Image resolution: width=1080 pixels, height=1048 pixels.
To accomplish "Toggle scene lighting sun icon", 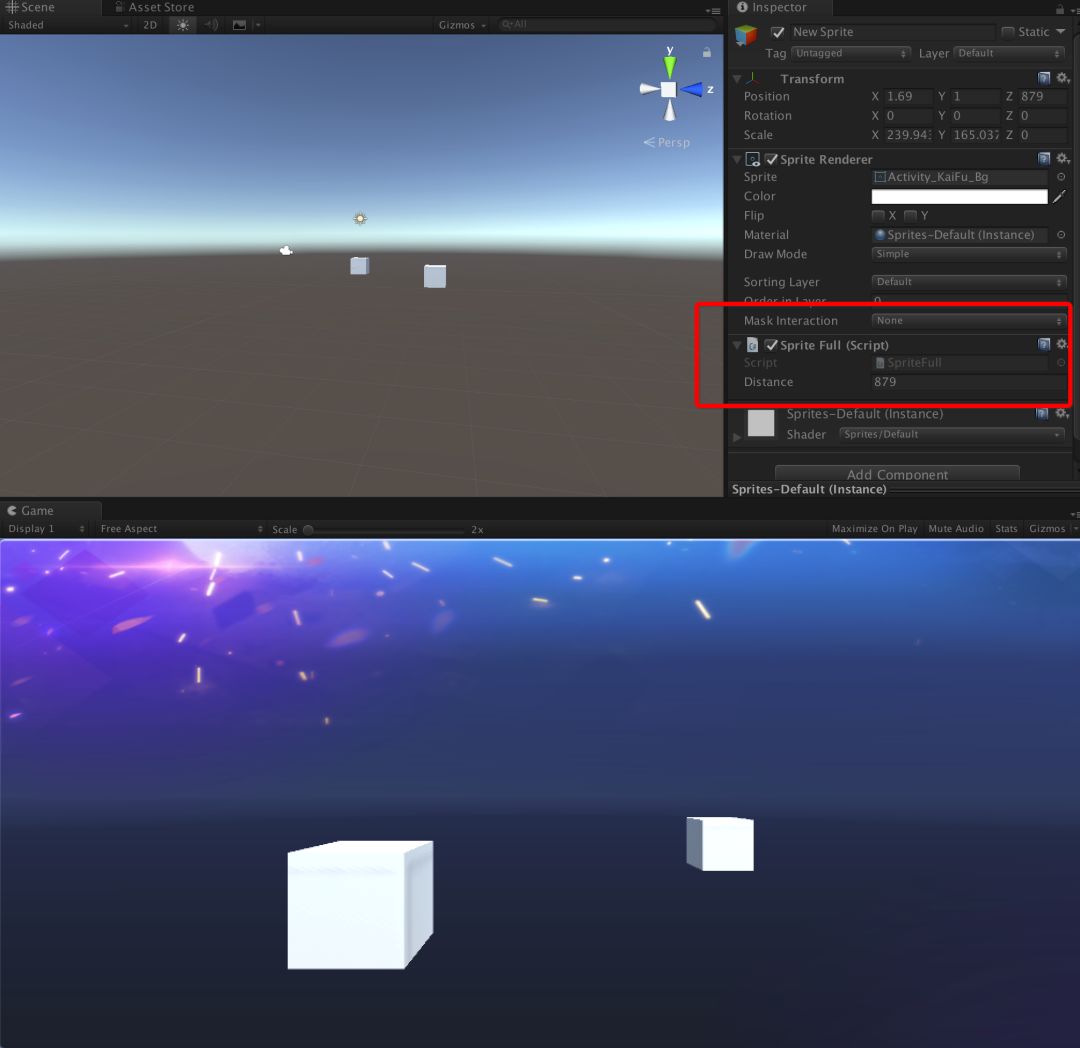I will point(183,25).
